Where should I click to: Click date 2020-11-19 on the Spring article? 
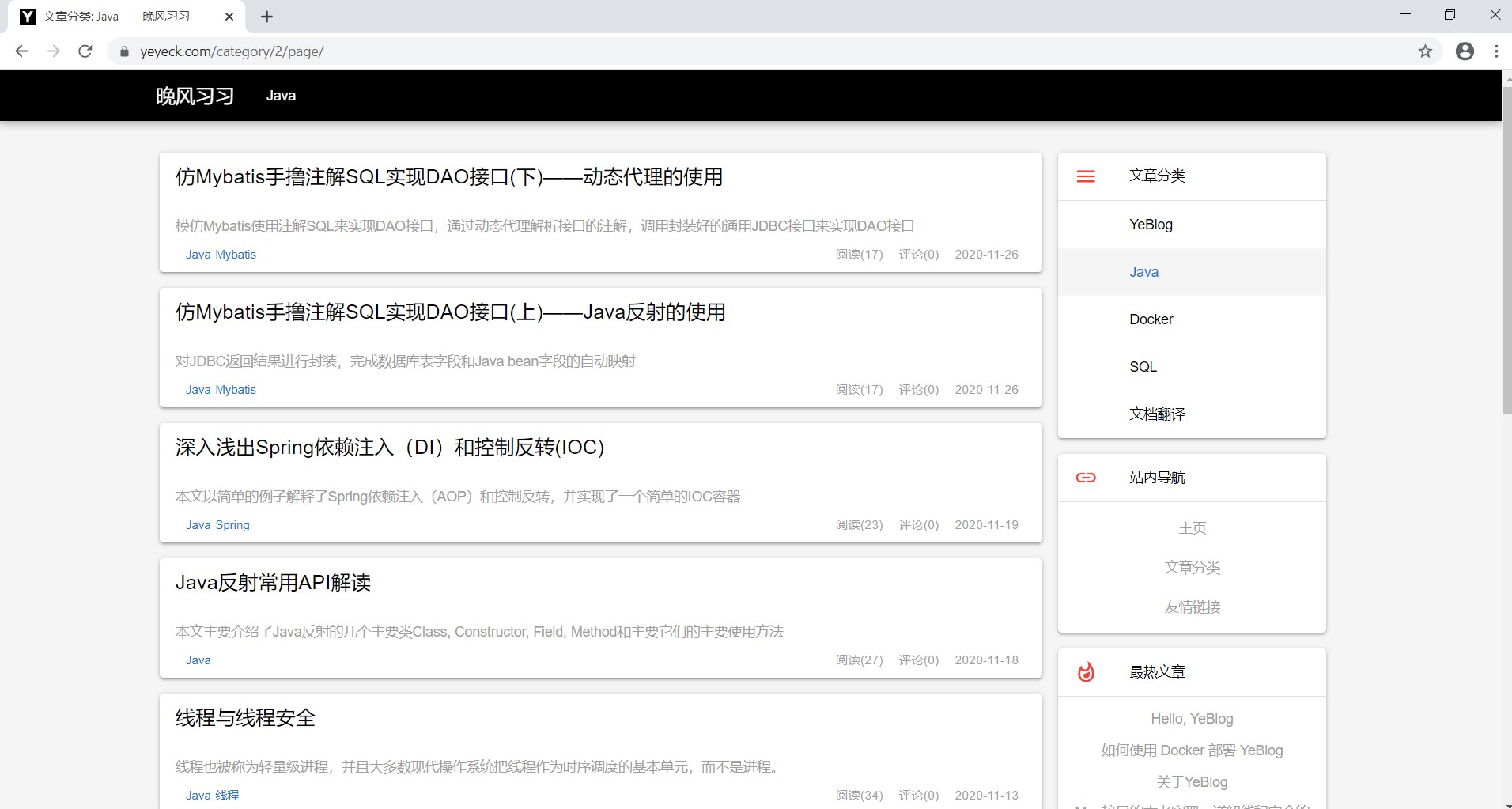click(x=986, y=525)
